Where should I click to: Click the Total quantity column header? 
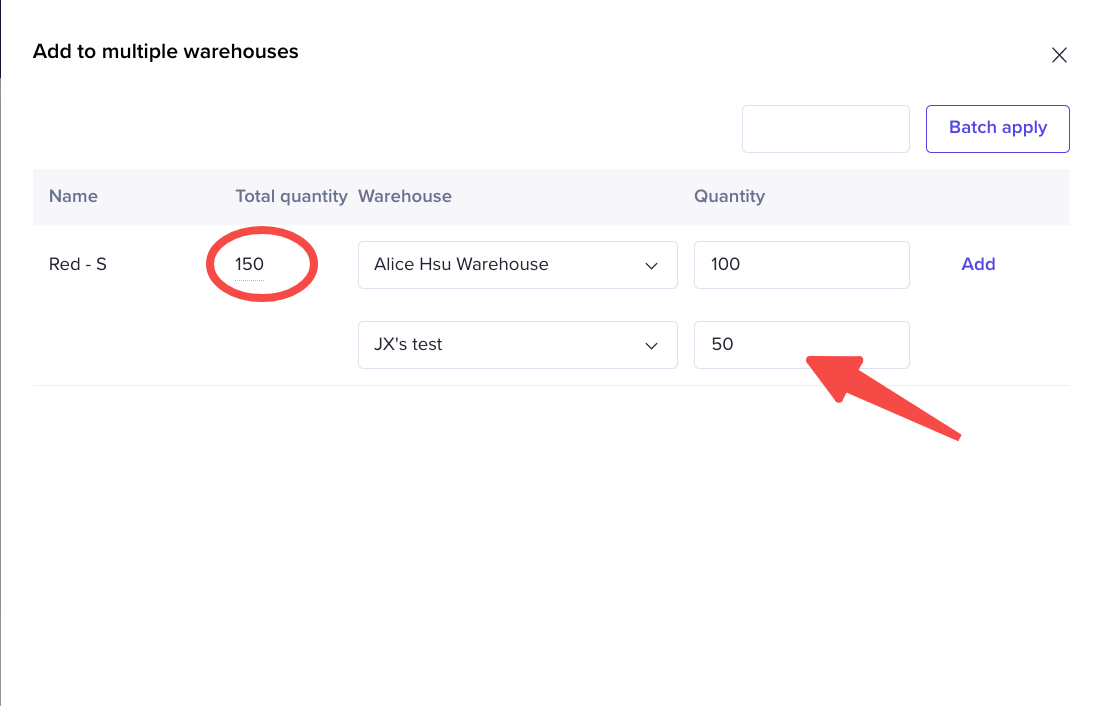pos(291,196)
